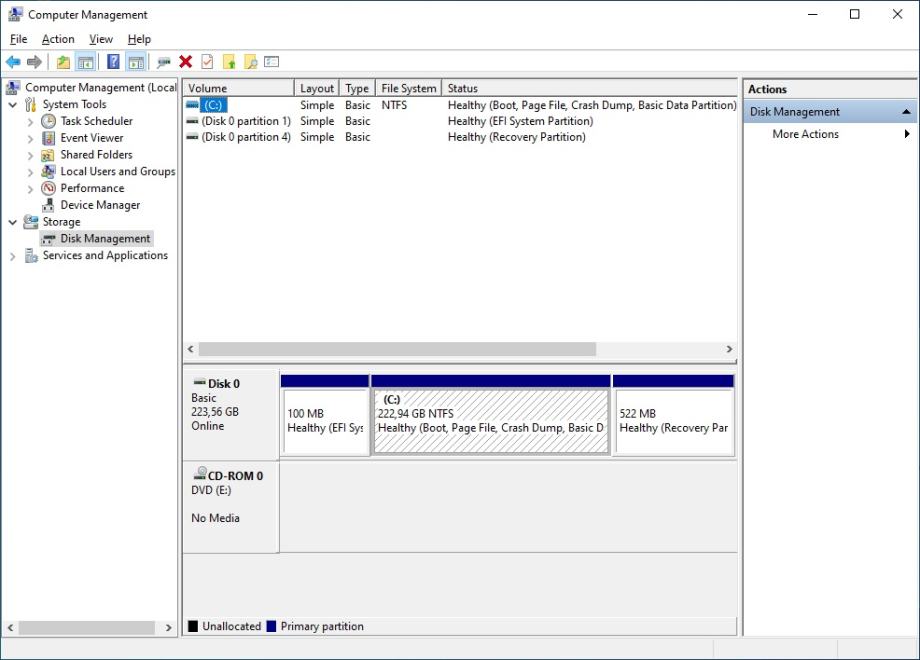This screenshot has width=920, height=660.
Task: Click the Device Manager tree icon
Action: 48,205
